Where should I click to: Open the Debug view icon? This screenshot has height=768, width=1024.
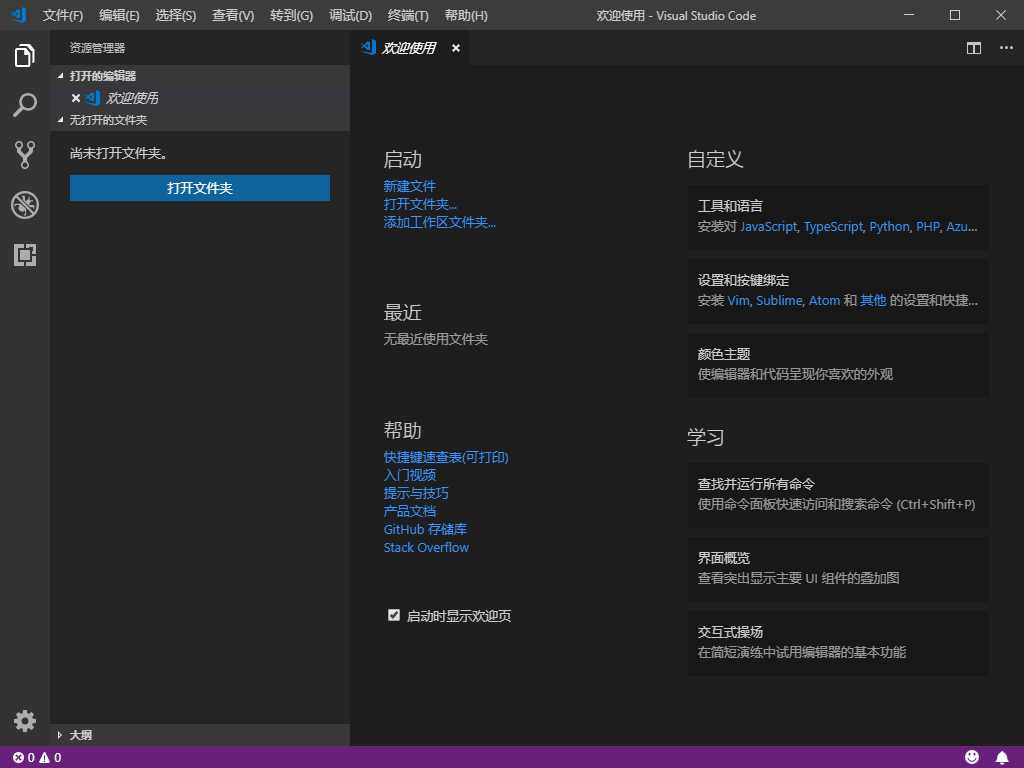point(24,205)
